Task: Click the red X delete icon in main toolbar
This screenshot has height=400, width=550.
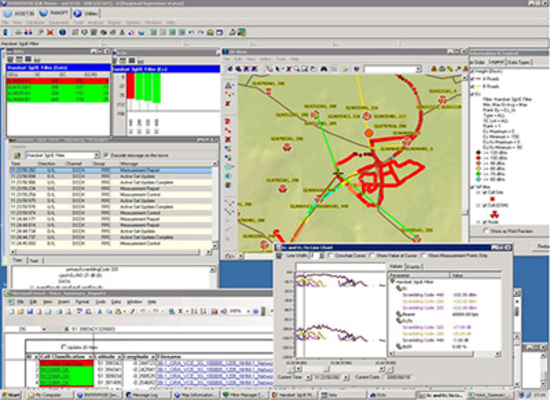Action: pyautogui.click(x=51, y=33)
